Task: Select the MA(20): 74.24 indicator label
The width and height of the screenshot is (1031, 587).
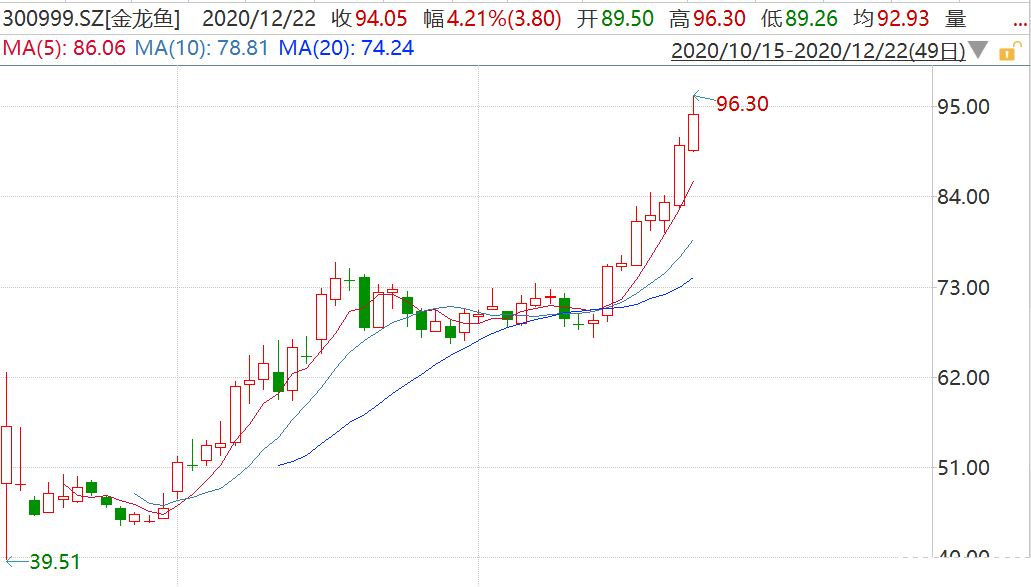Action: point(346,48)
